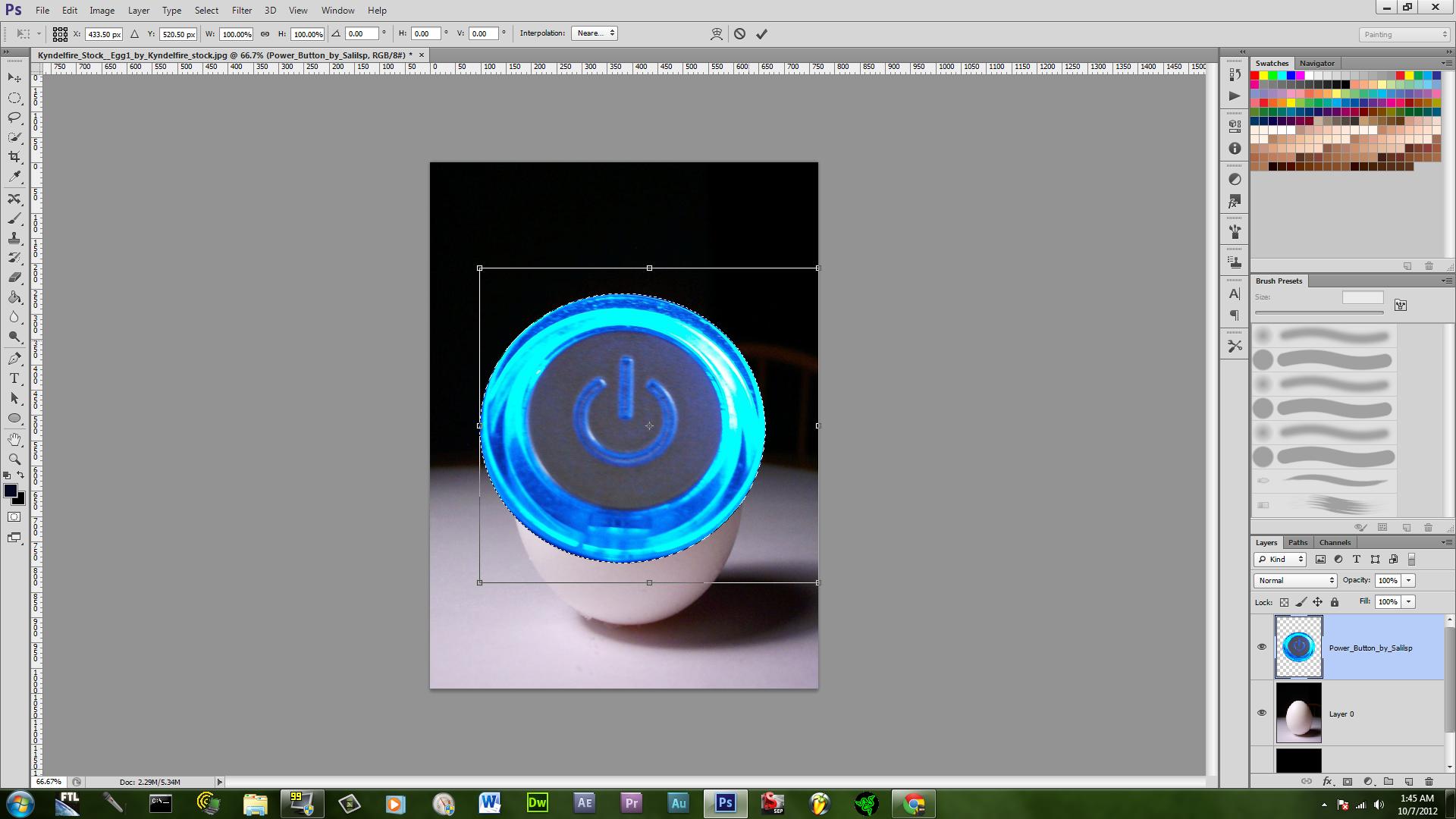Click the rotation angle input field
The height and width of the screenshot is (819, 1456).
pyautogui.click(x=362, y=34)
